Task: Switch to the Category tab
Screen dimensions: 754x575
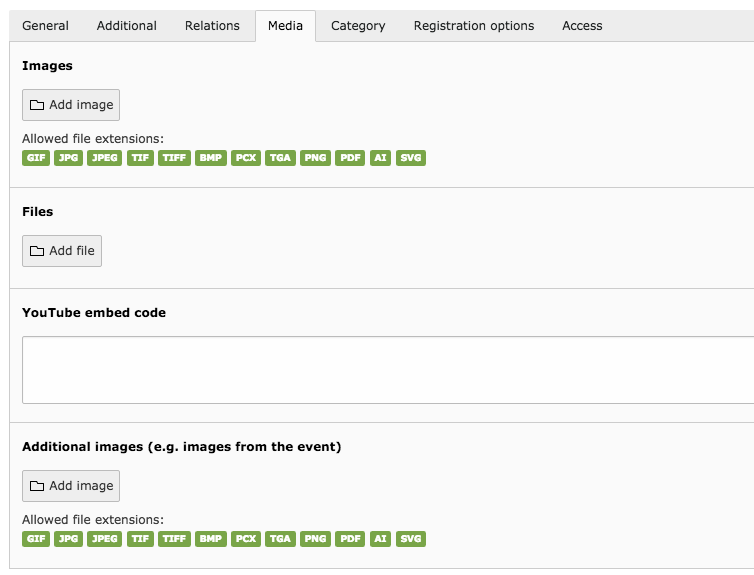Action: coord(358,26)
